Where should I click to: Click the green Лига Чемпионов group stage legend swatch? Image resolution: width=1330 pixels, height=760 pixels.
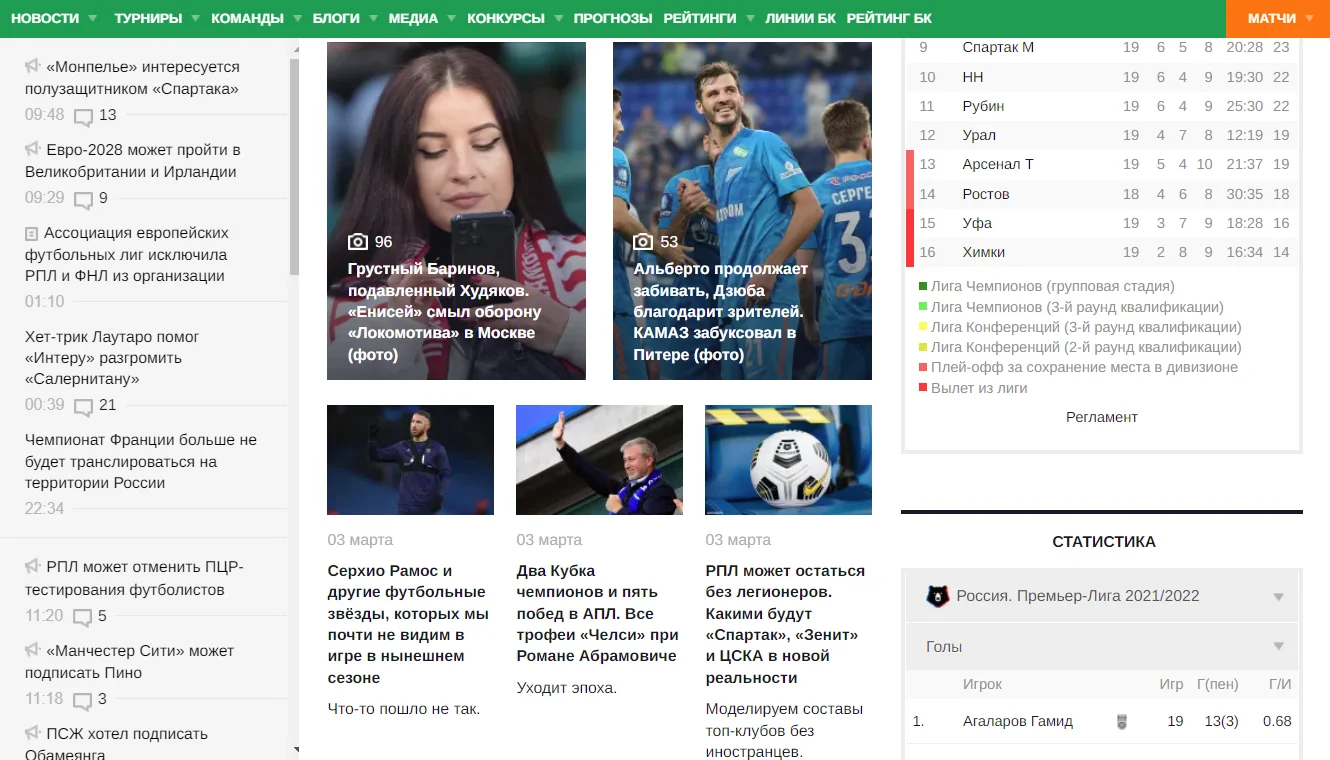coord(923,287)
